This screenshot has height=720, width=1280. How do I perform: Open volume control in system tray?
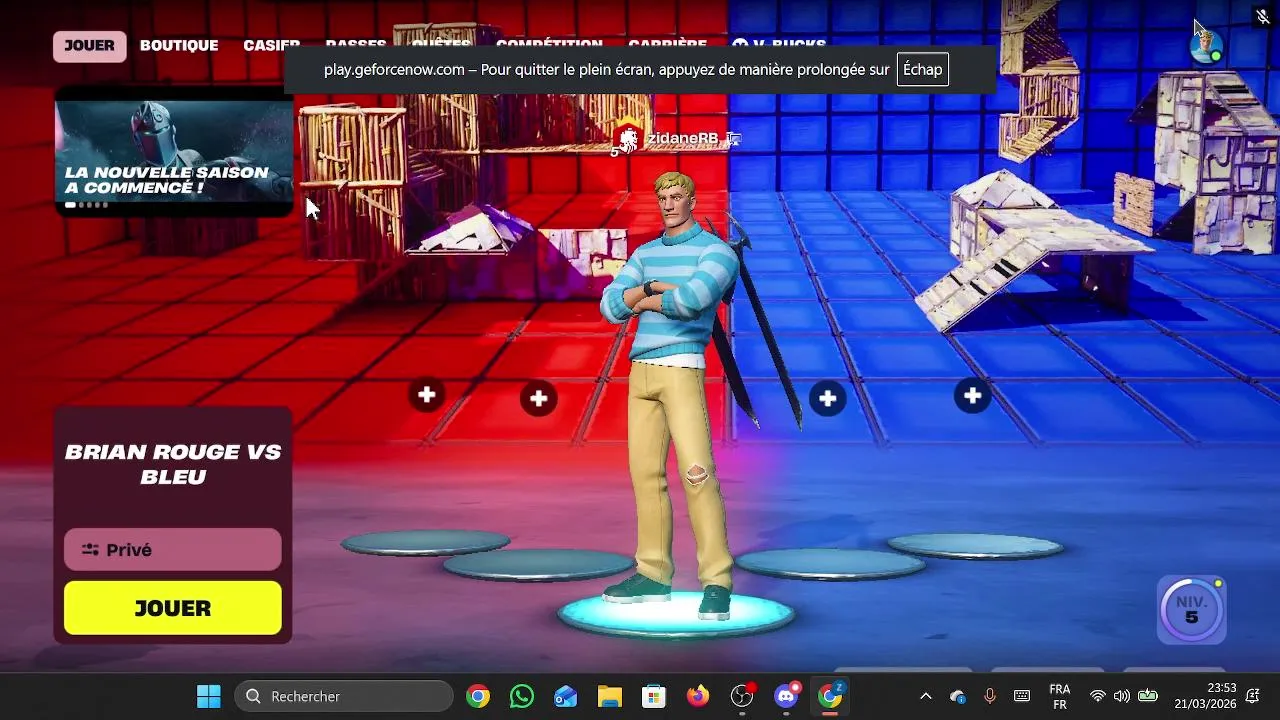1122,696
